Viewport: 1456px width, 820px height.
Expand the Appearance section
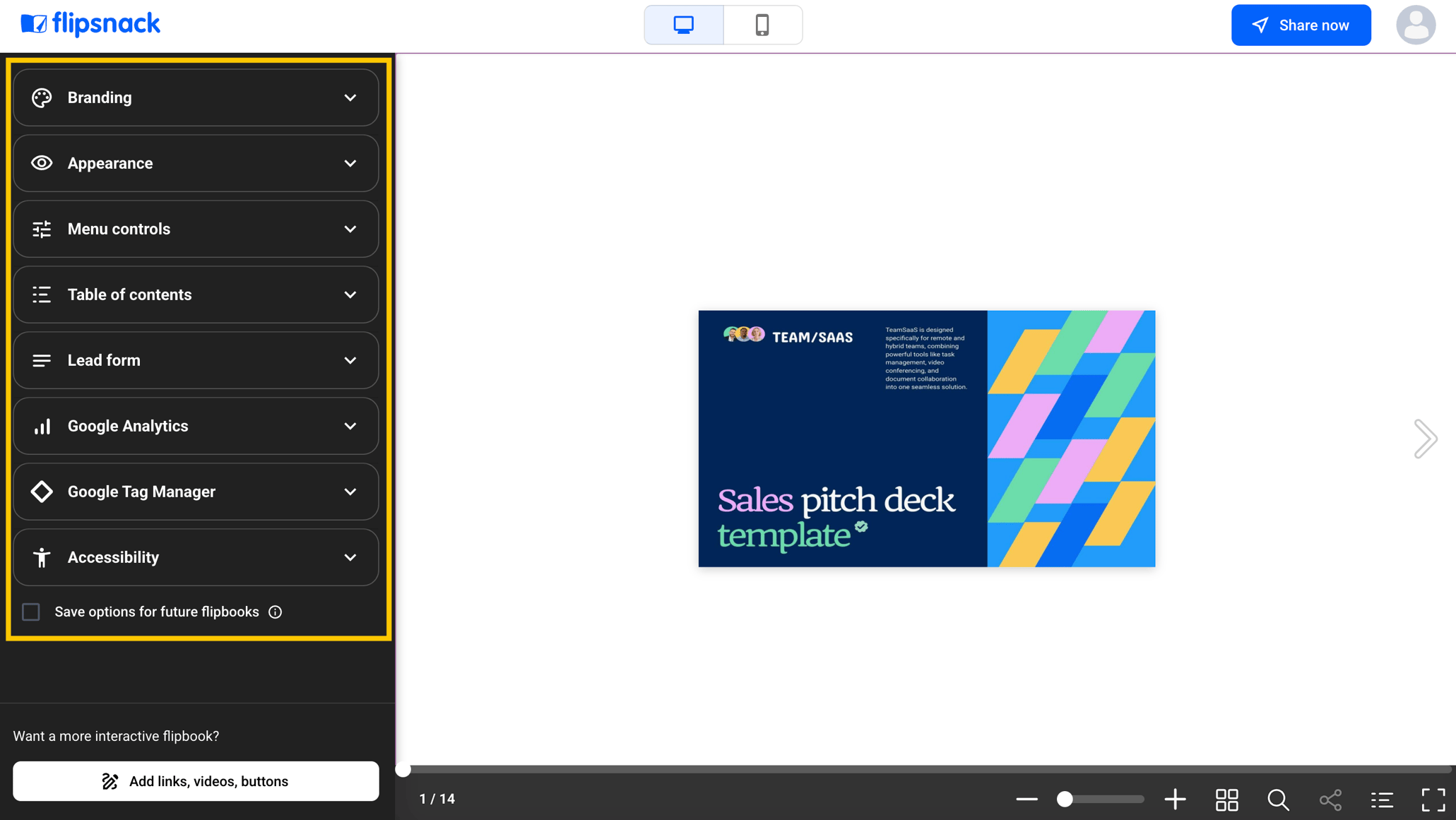[x=196, y=163]
